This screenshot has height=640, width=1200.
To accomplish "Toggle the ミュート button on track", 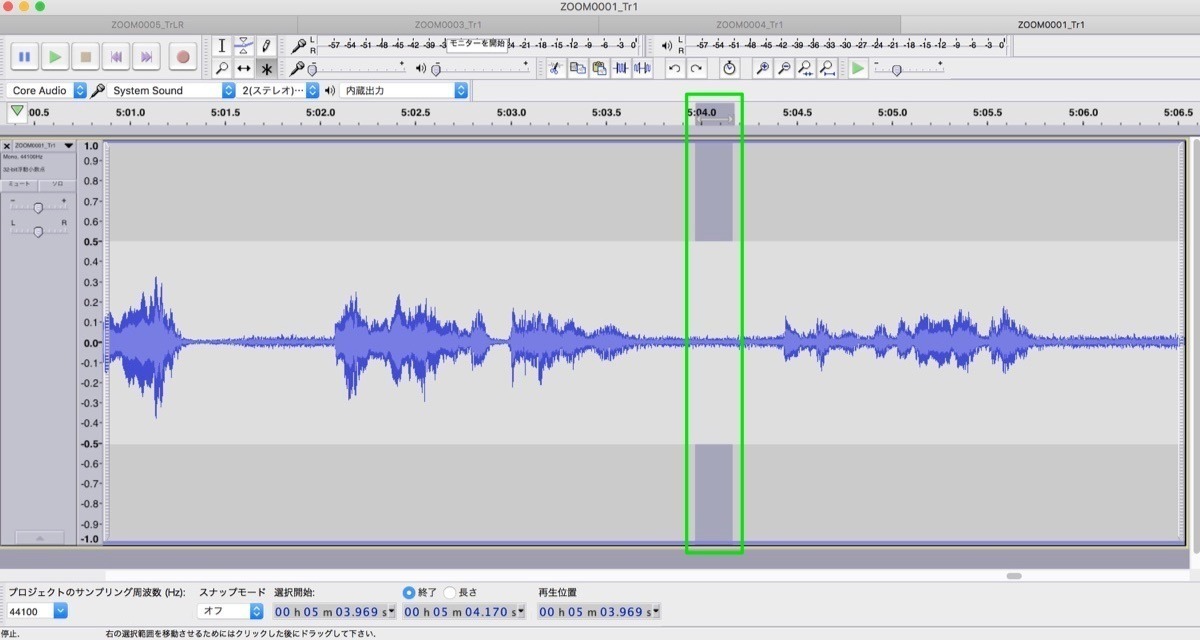I will pyautogui.click(x=19, y=184).
